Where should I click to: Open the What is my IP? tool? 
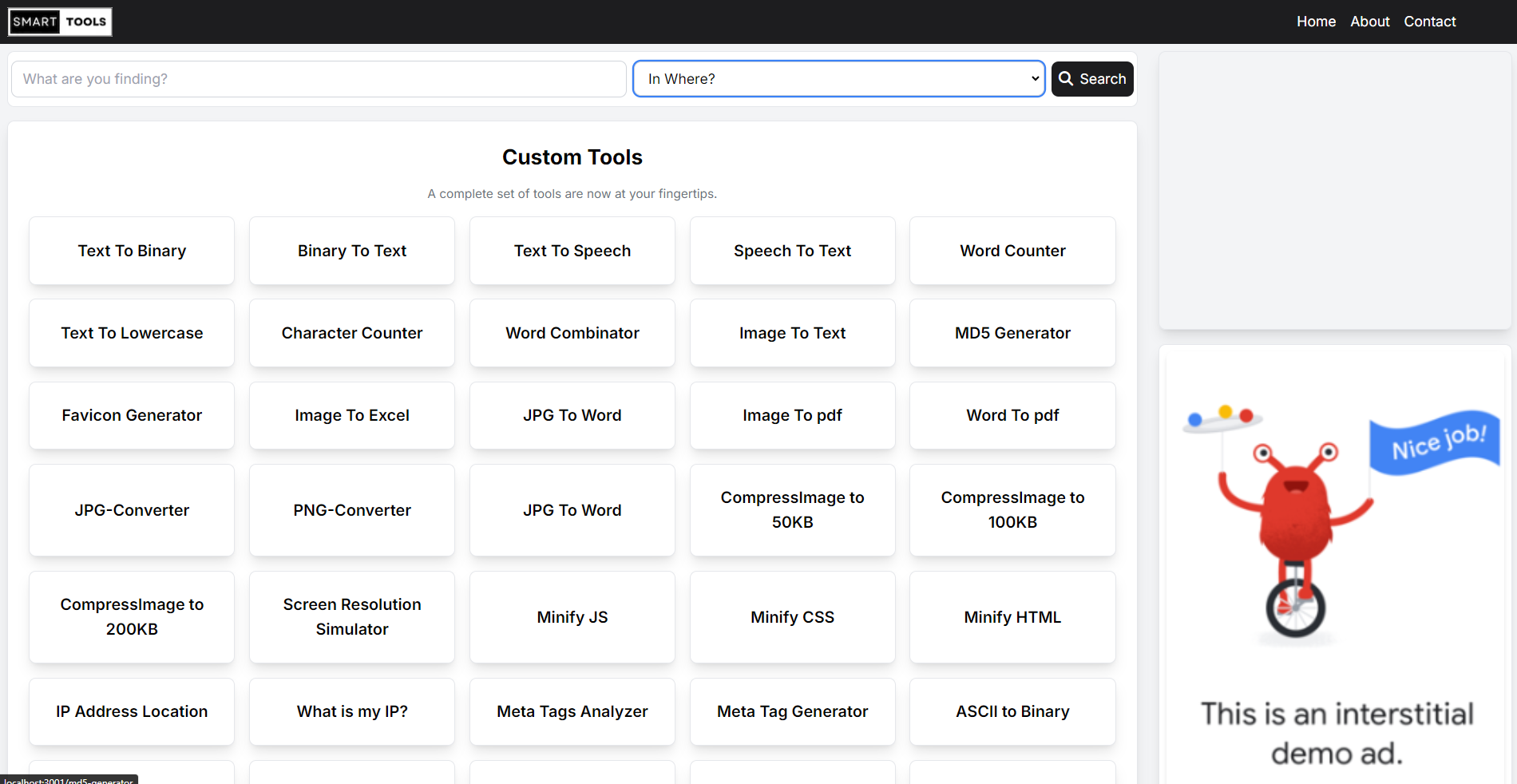click(352, 711)
